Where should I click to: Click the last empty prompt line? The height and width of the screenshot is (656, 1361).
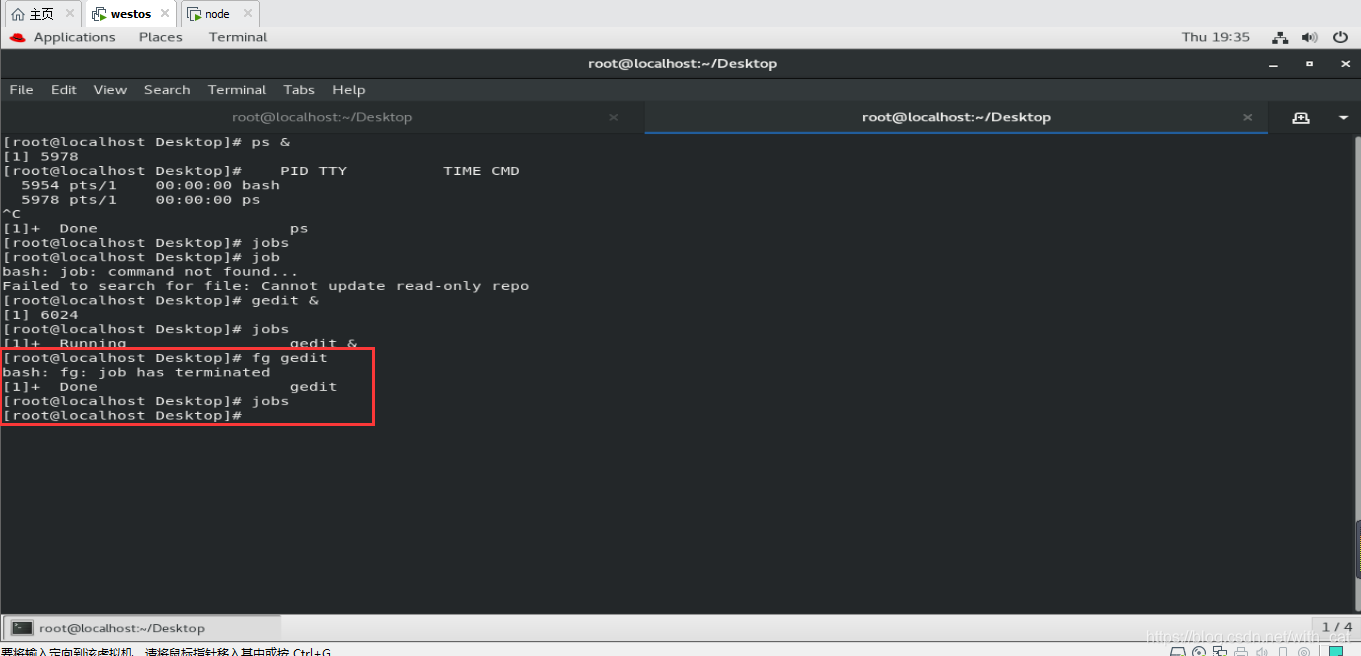pyautogui.click(x=122, y=415)
